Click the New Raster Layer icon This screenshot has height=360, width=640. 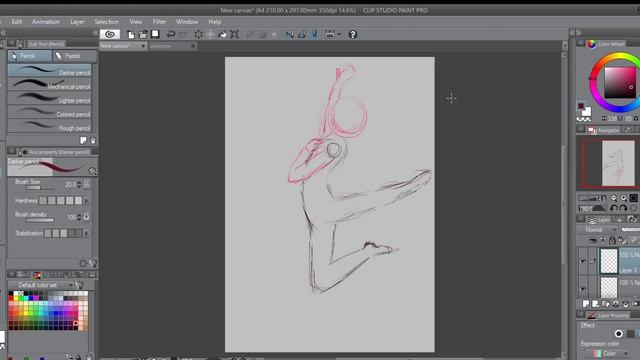pyautogui.click(x=586, y=304)
